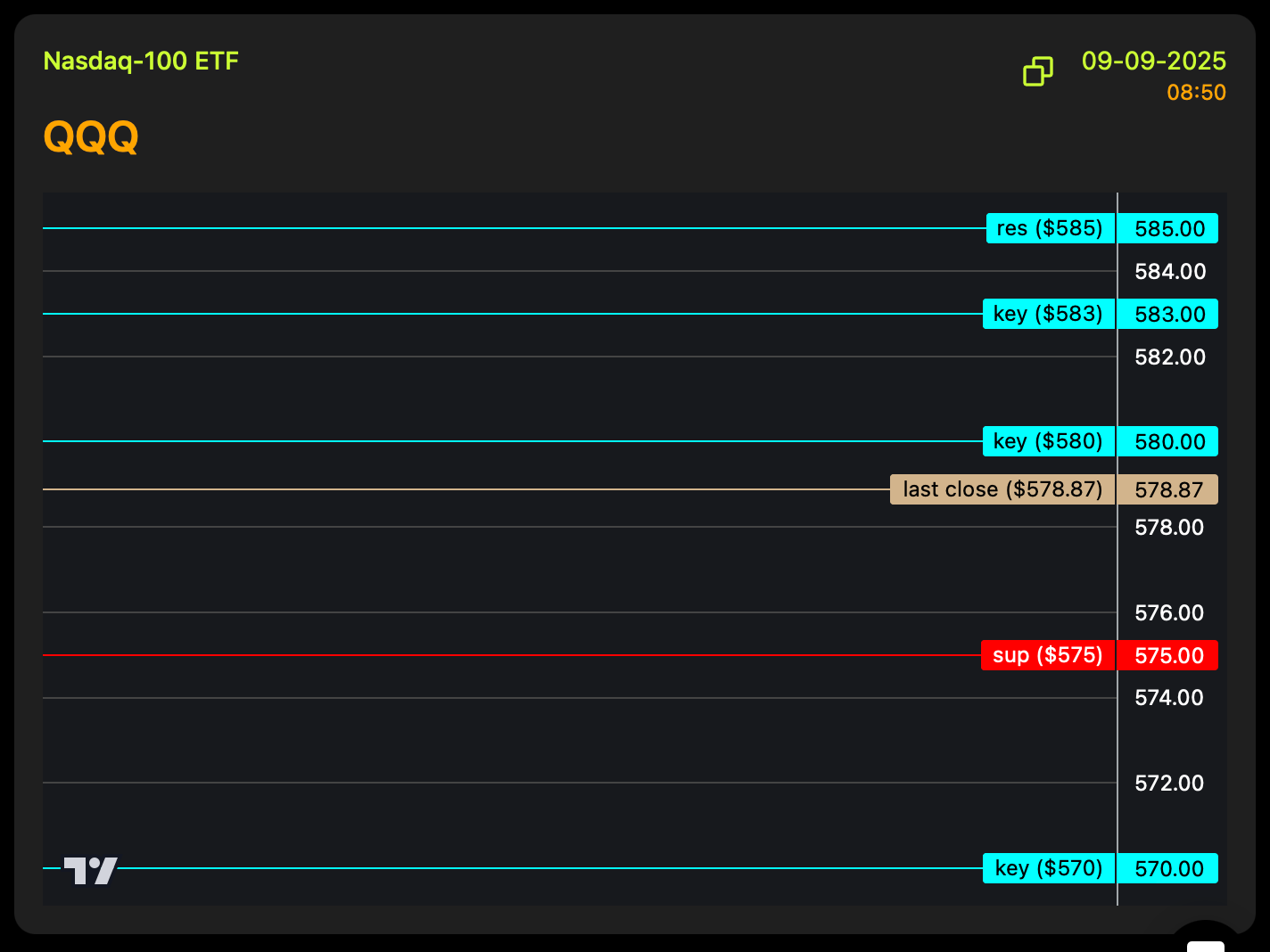Click the 572.00 axis value
Image resolution: width=1270 pixels, height=952 pixels.
[x=1169, y=783]
